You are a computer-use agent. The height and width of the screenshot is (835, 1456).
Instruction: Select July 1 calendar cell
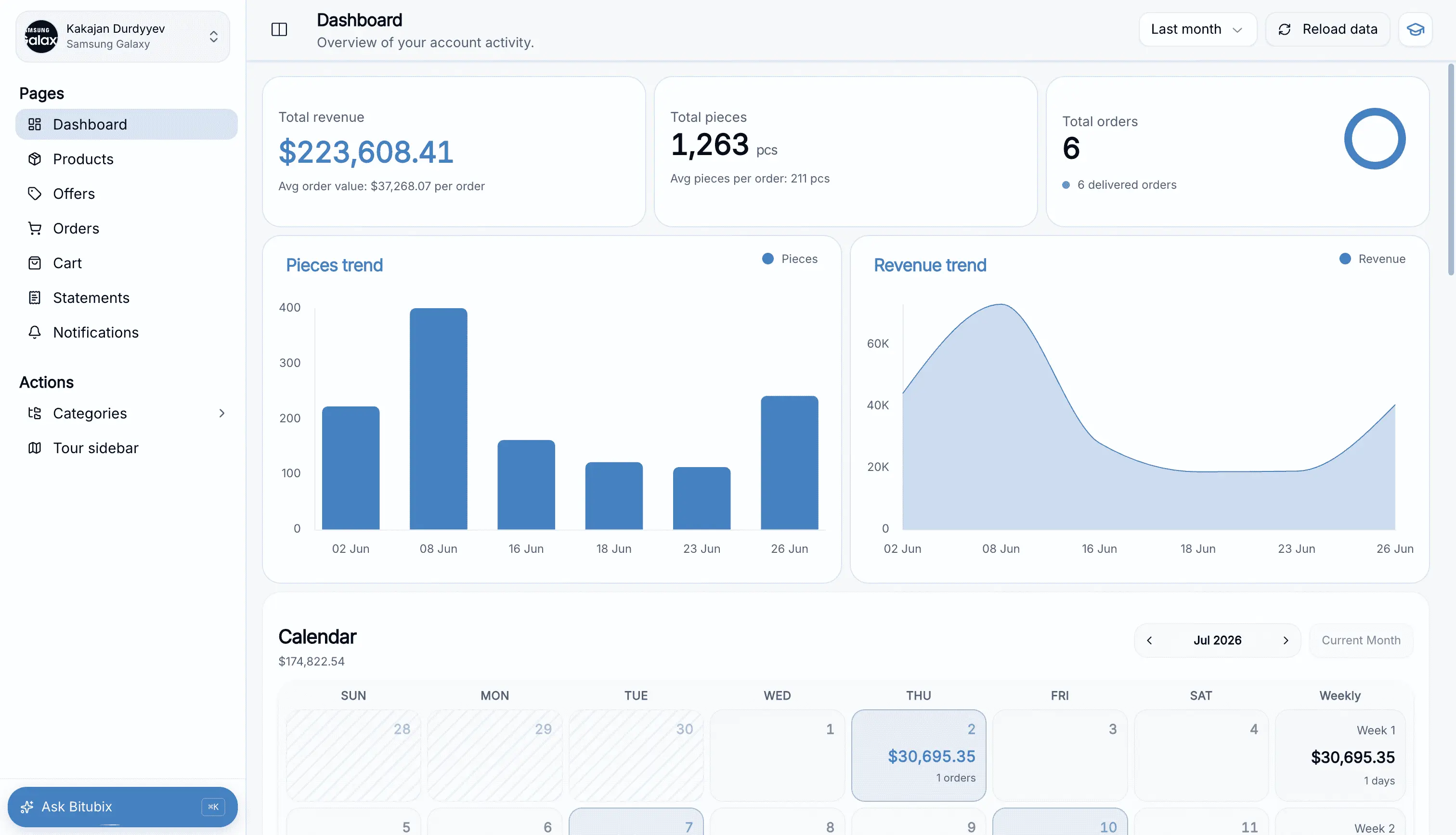pyautogui.click(x=777, y=755)
